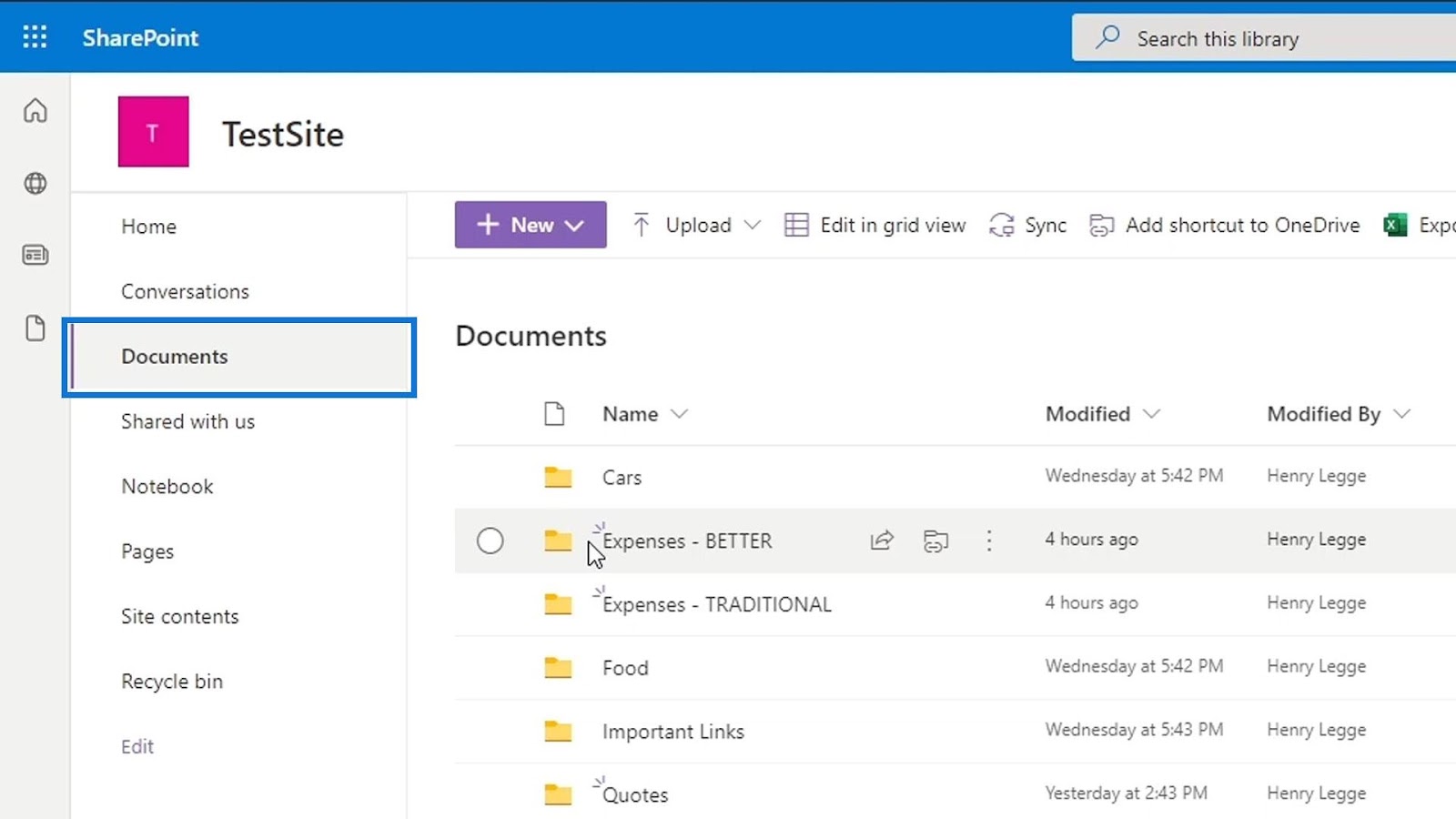Open Modified By column dropdown
The image size is (1456, 819).
click(1339, 414)
